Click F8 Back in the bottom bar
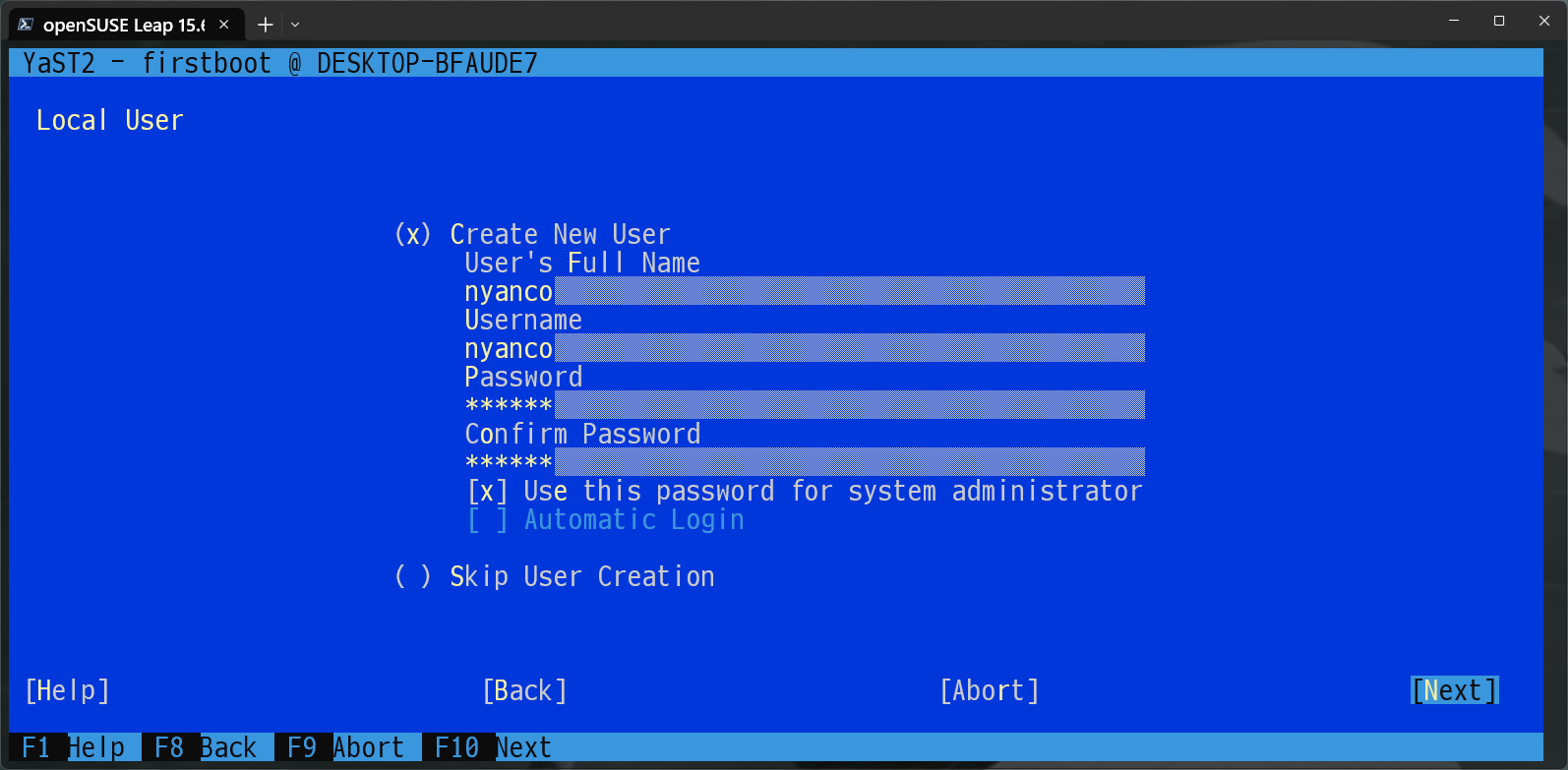1568x770 pixels. click(x=206, y=747)
